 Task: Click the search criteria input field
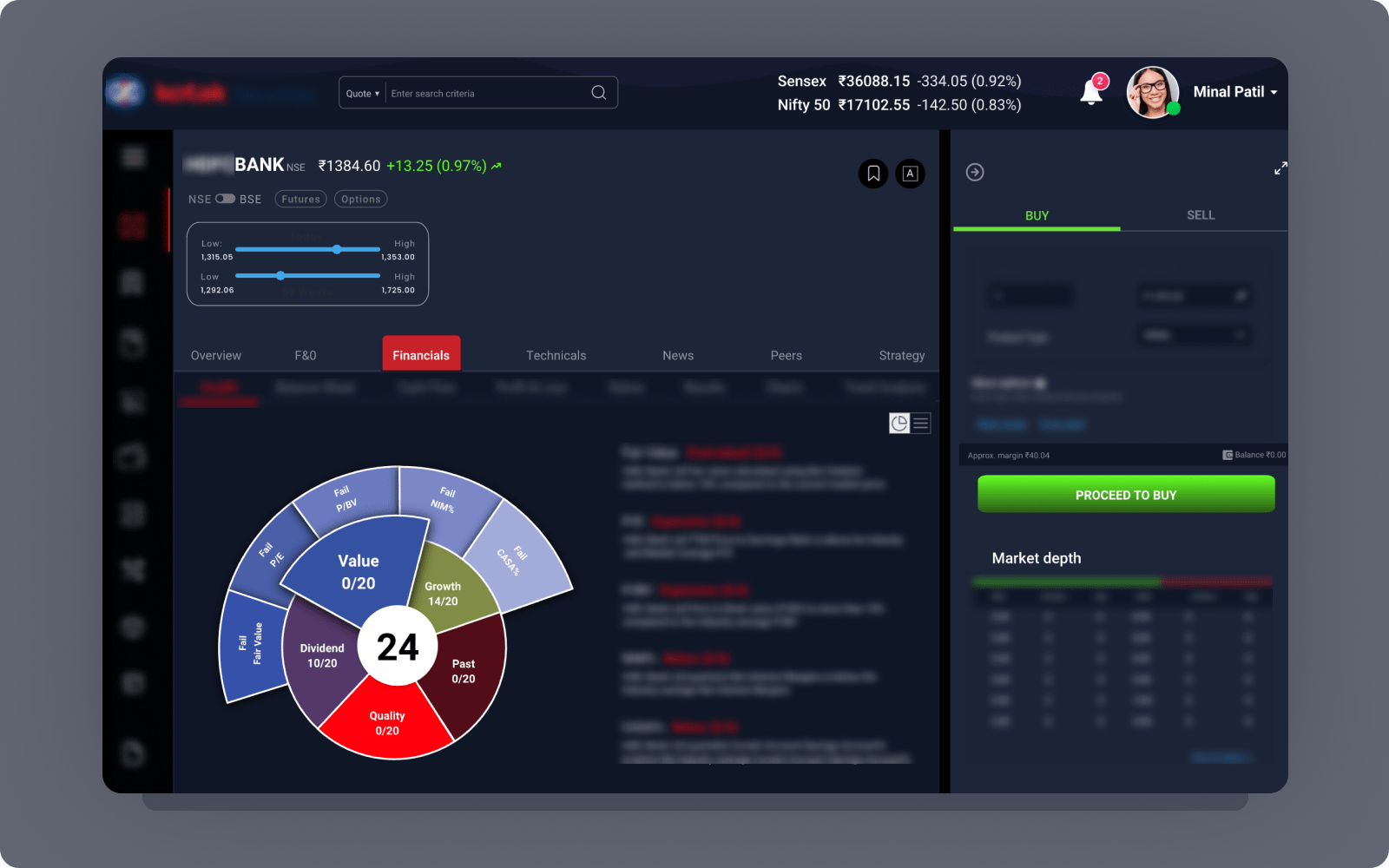(486, 93)
